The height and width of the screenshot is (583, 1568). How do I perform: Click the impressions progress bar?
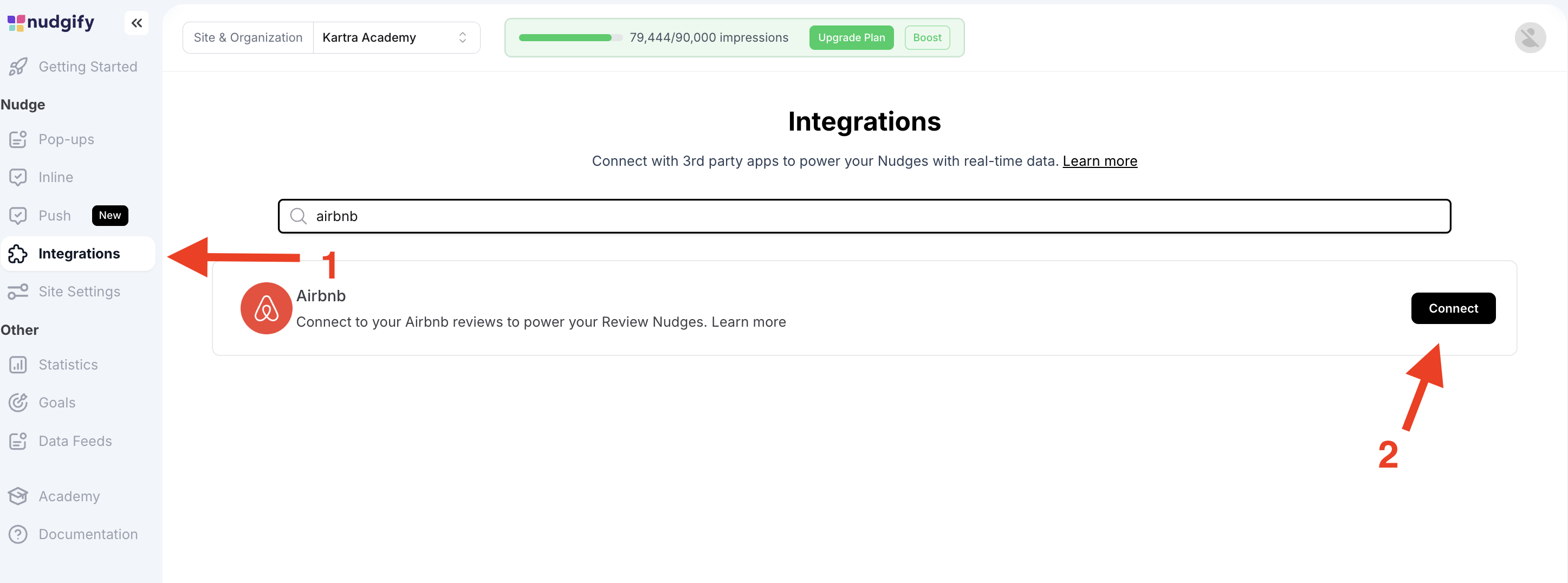pos(571,38)
